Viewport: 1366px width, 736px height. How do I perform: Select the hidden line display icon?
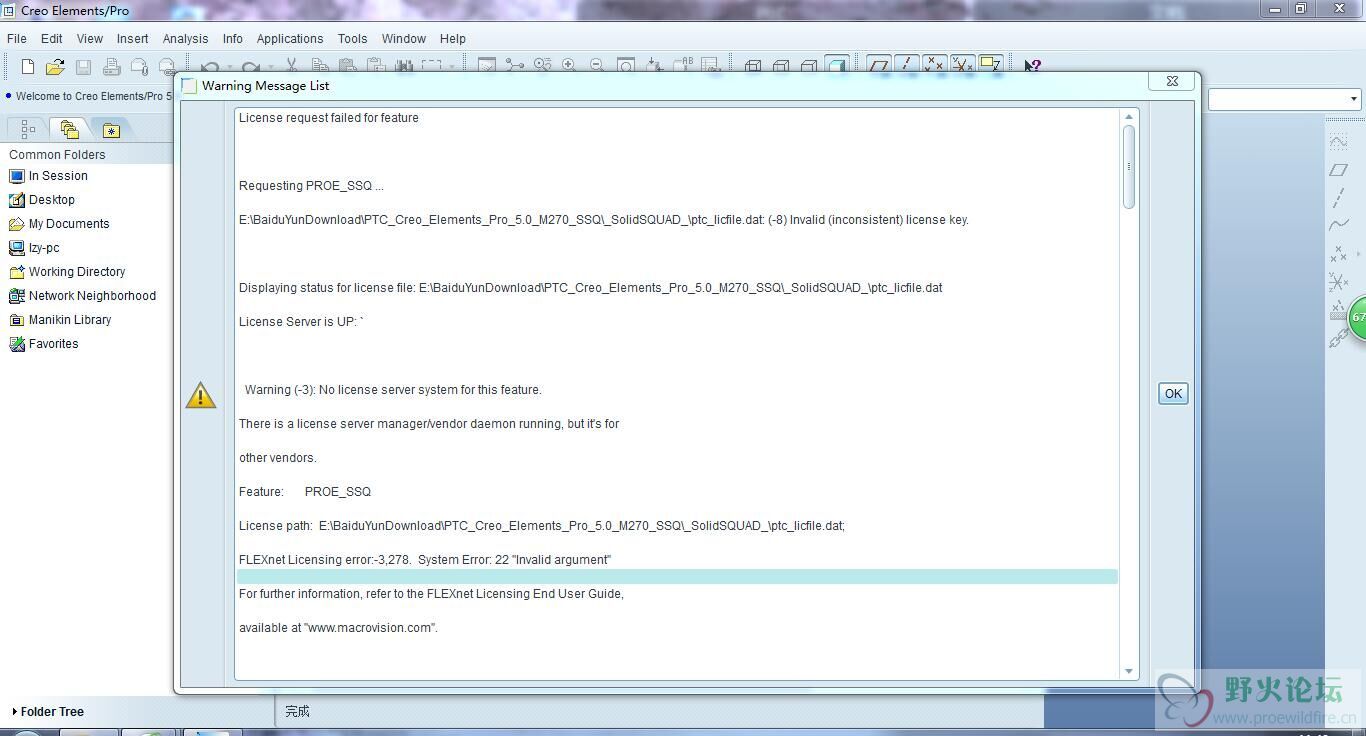click(781, 66)
